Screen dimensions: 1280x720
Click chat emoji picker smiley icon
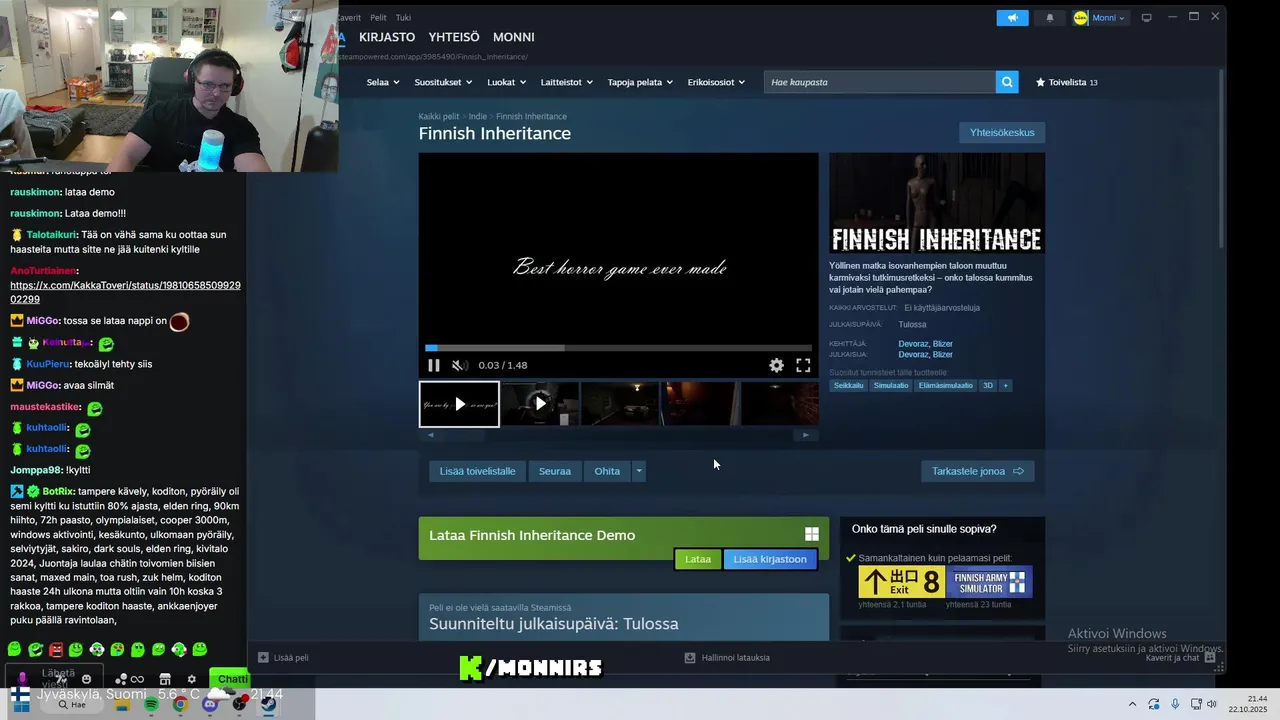[86, 679]
